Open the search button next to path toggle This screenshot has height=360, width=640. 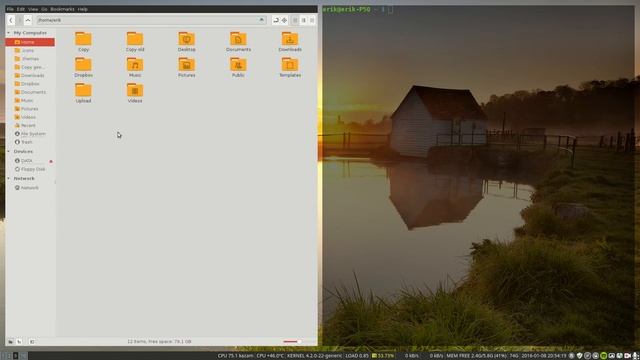coord(284,20)
